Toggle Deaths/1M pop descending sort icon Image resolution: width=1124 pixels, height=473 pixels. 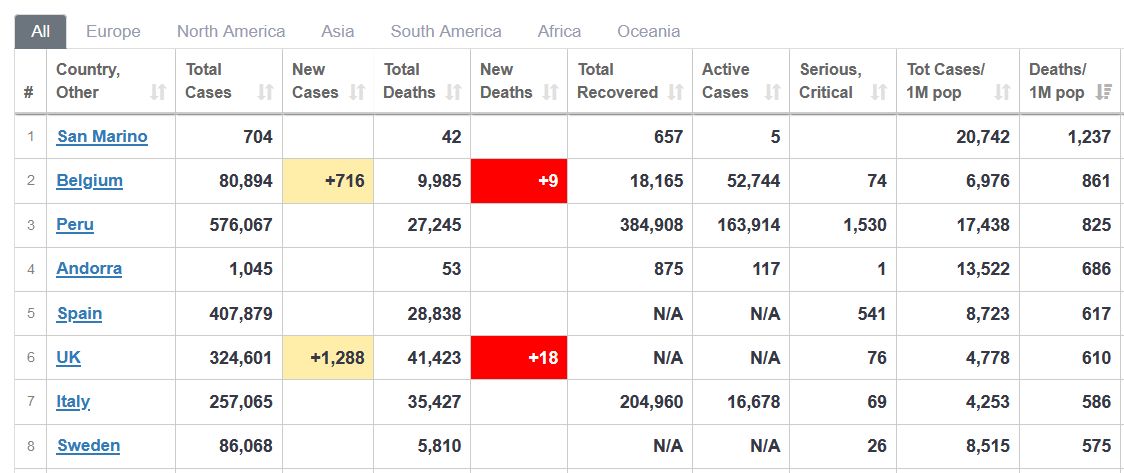click(x=1104, y=93)
